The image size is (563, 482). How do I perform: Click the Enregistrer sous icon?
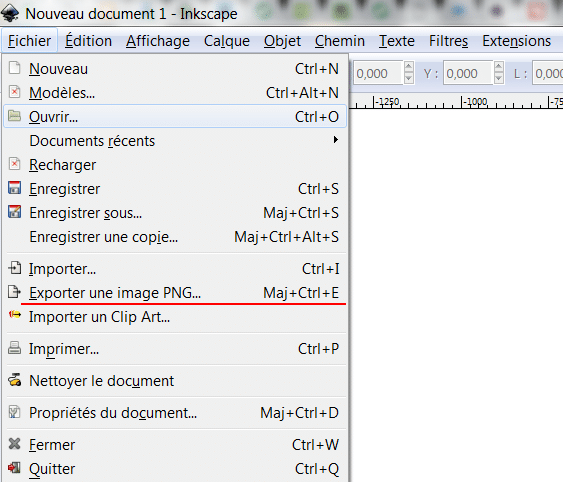coord(14,212)
